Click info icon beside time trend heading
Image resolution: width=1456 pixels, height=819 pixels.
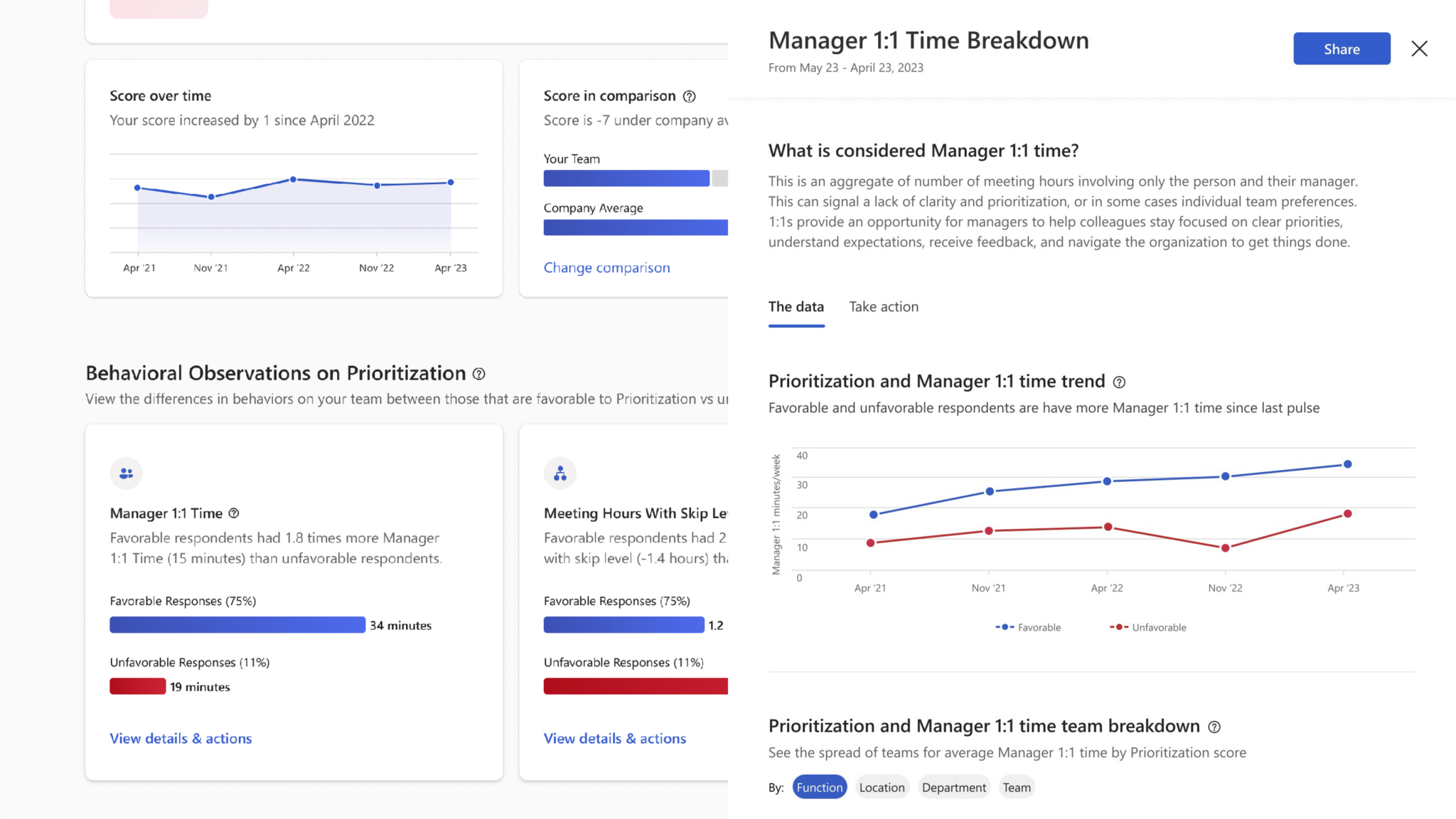(1119, 382)
